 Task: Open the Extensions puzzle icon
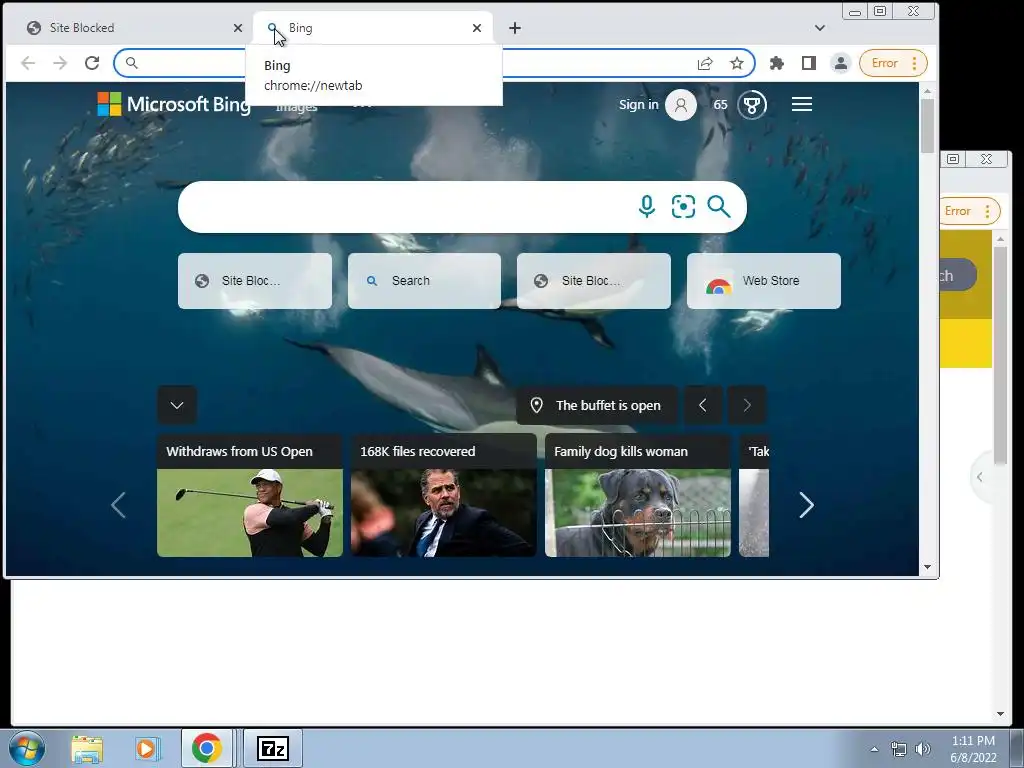click(776, 63)
